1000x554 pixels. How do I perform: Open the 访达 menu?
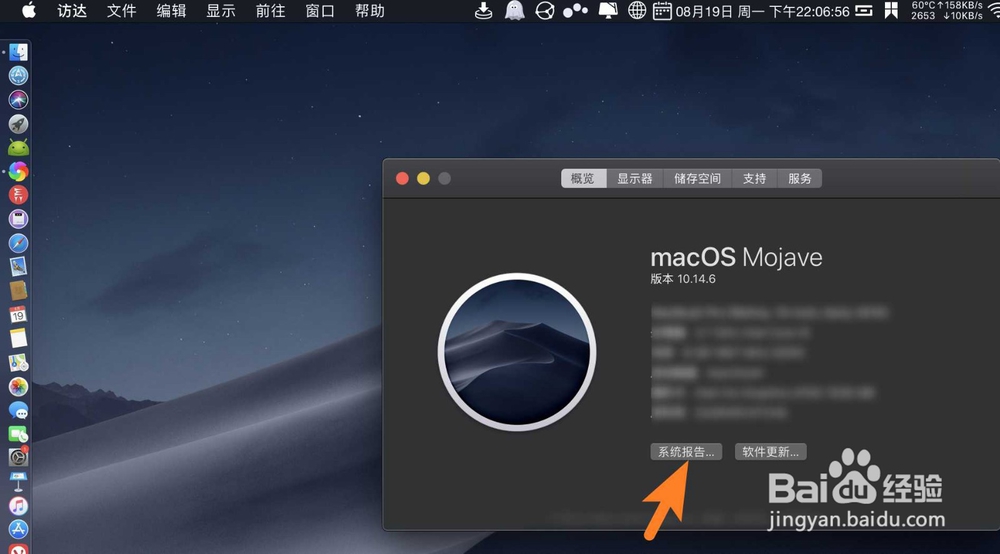point(72,11)
